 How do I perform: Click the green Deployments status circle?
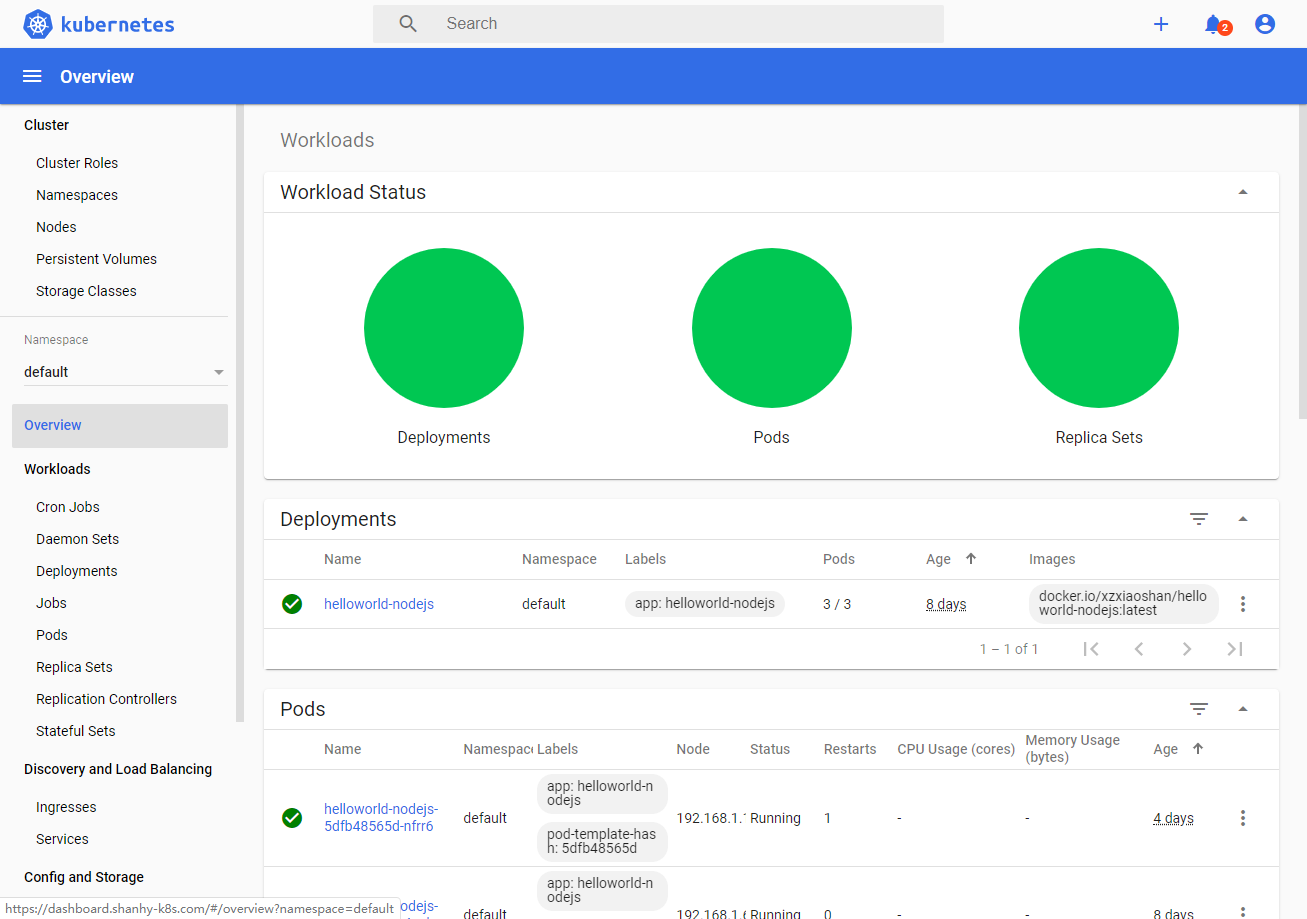[x=444, y=328]
